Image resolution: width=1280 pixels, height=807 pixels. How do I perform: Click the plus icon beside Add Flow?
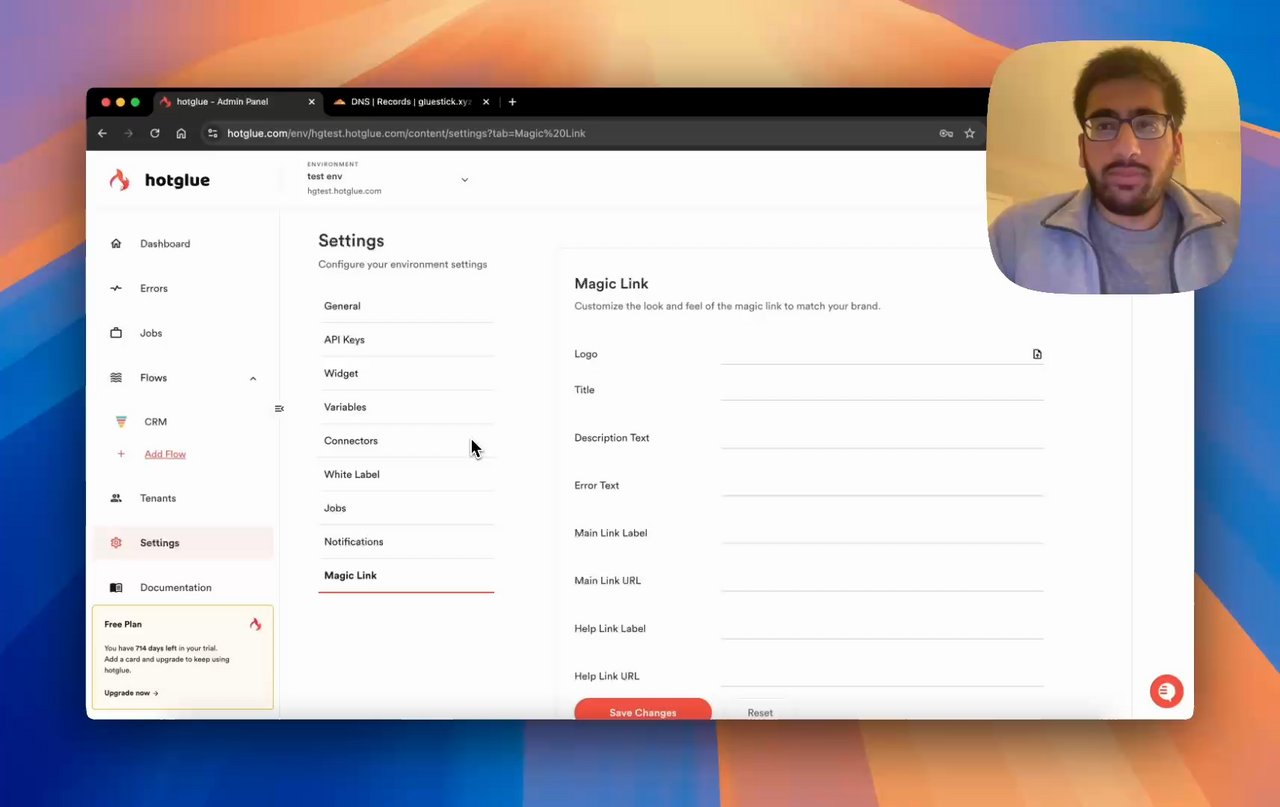coord(121,454)
